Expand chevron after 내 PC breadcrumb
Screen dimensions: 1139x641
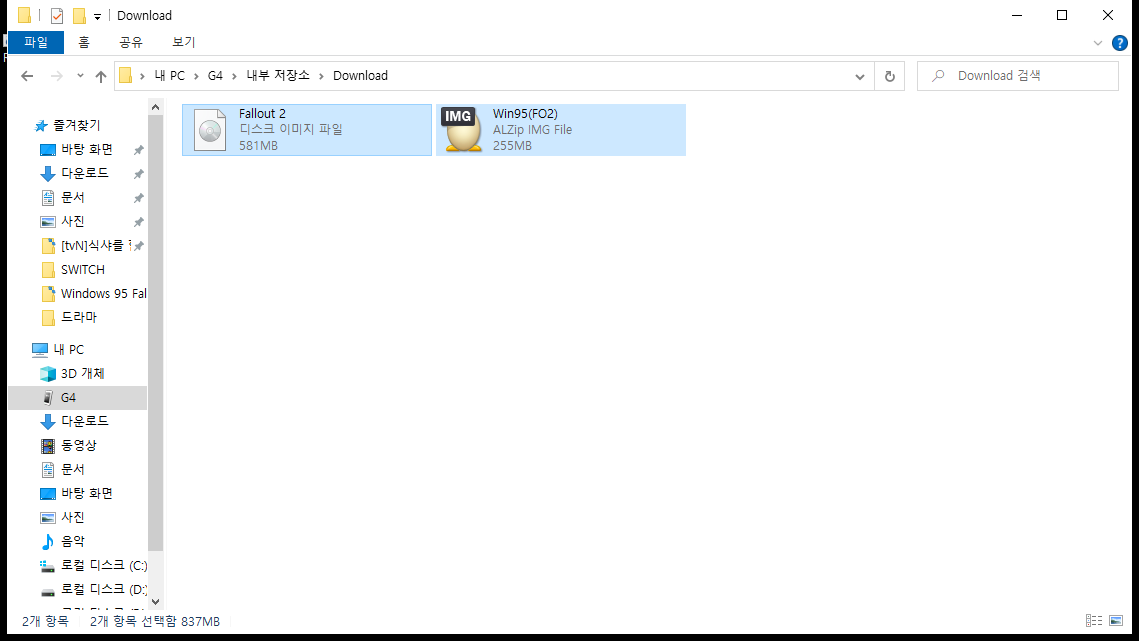coord(196,76)
